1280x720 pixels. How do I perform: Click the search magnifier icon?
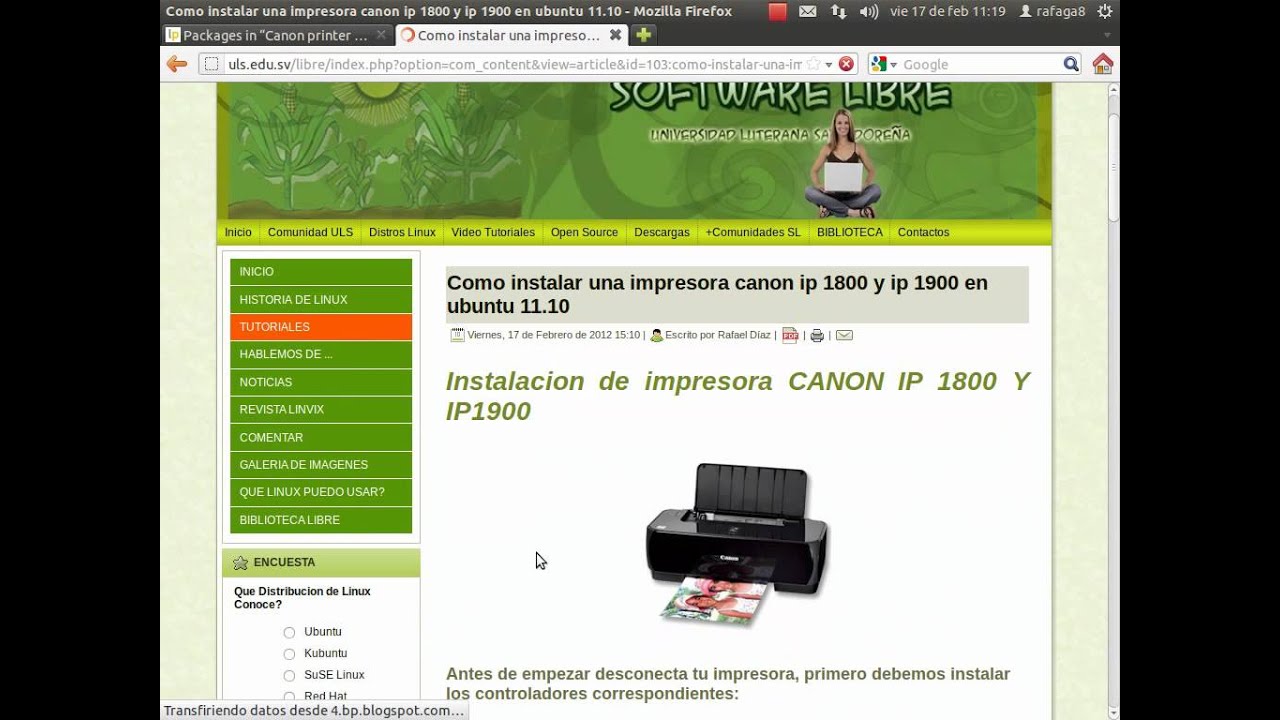tap(1071, 64)
